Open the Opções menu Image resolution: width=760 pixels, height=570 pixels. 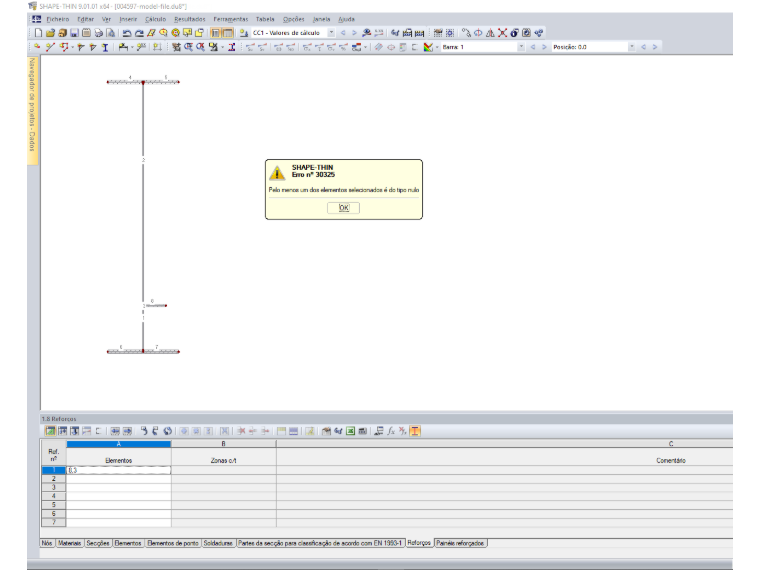[294, 19]
